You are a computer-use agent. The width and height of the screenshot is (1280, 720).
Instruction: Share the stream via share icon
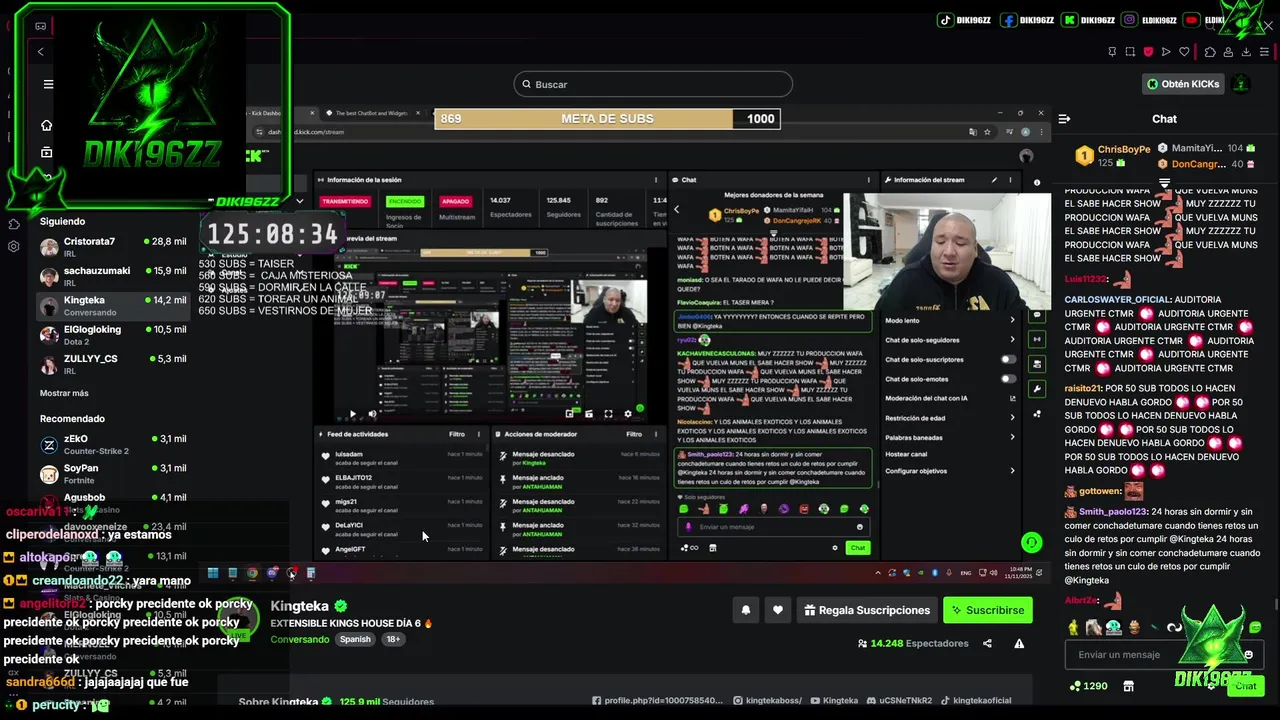tap(987, 644)
